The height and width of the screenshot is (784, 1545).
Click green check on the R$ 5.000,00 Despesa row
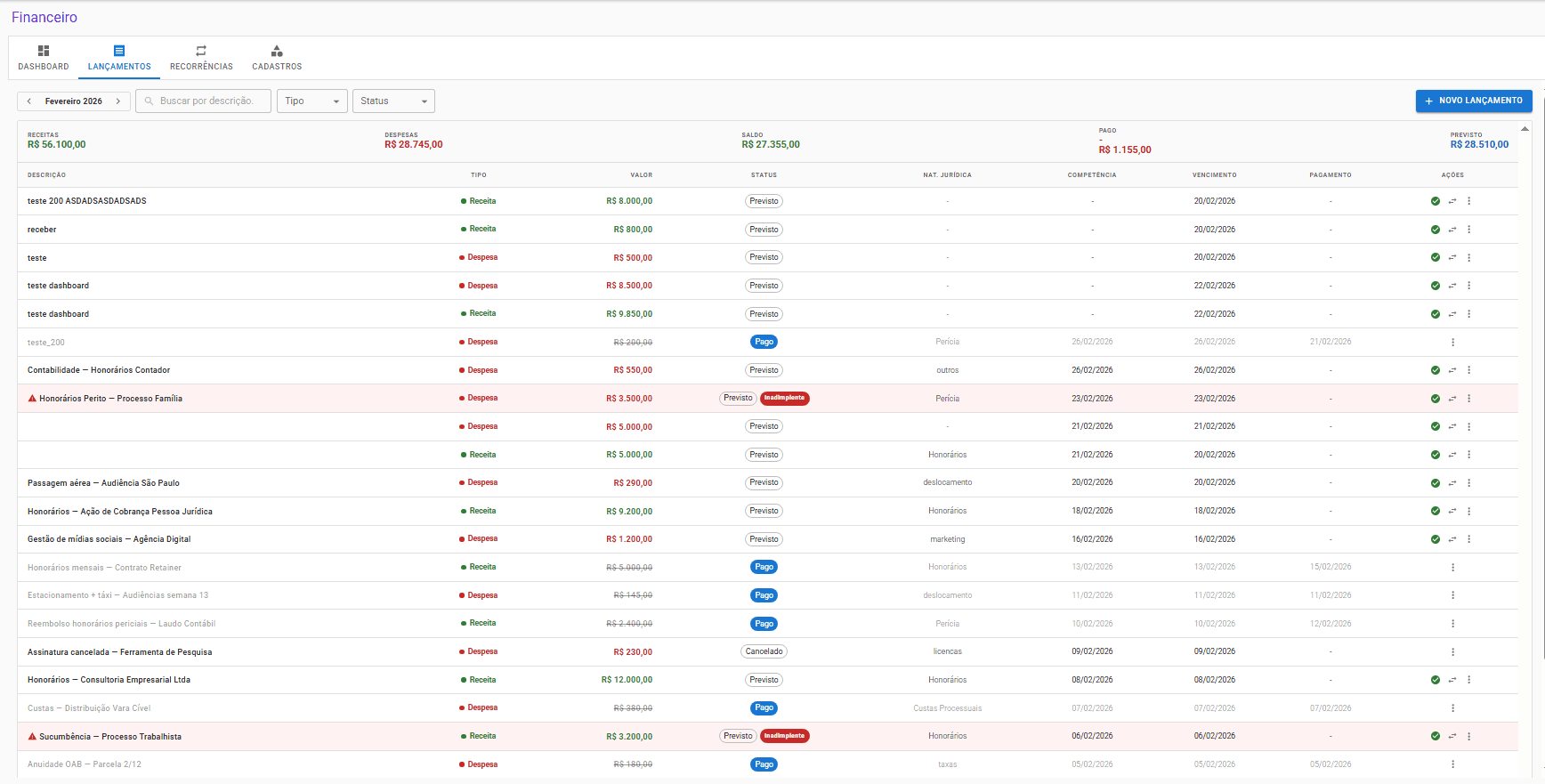(x=1436, y=426)
